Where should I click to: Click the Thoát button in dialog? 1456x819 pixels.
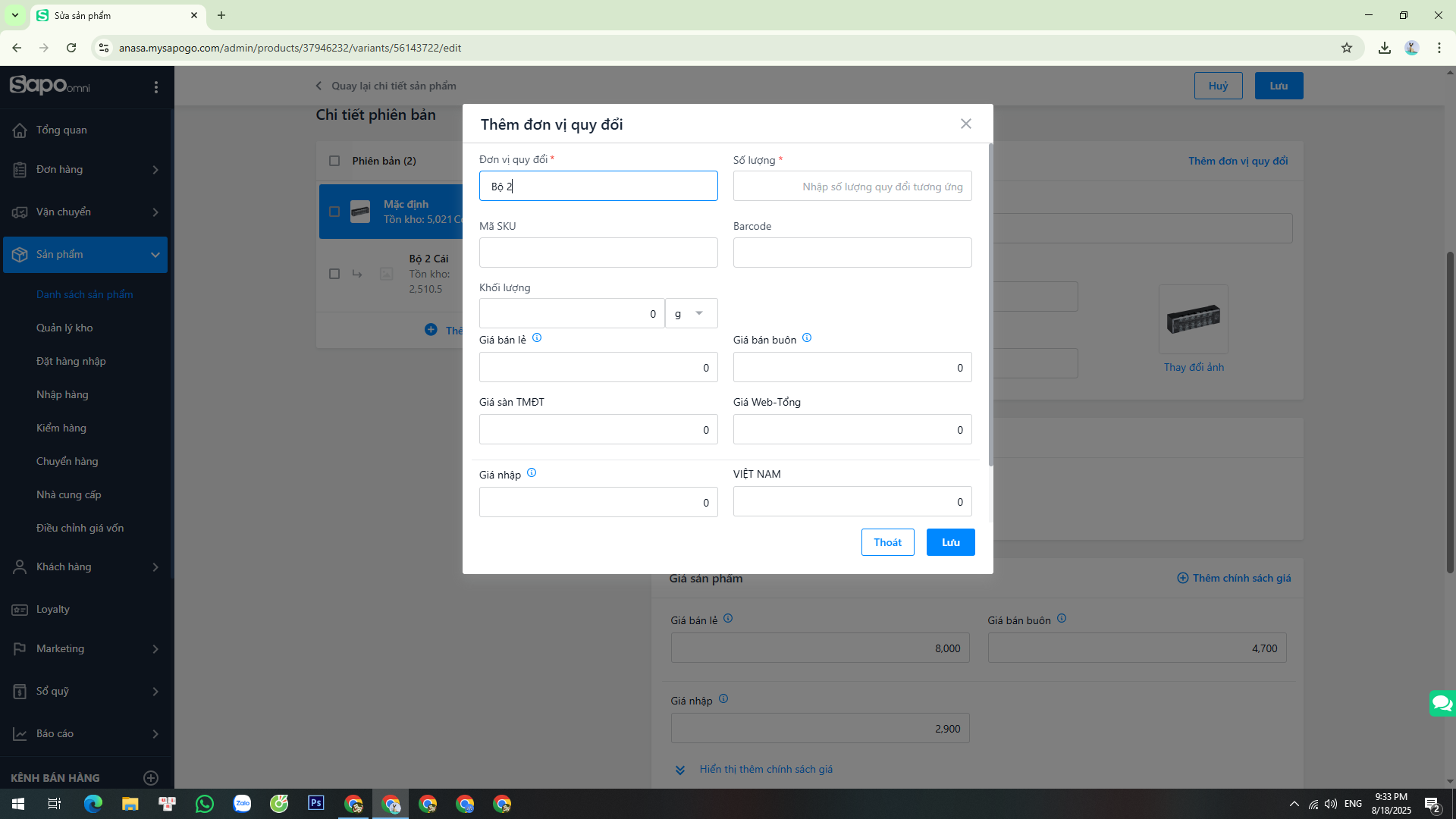pyautogui.click(x=887, y=542)
